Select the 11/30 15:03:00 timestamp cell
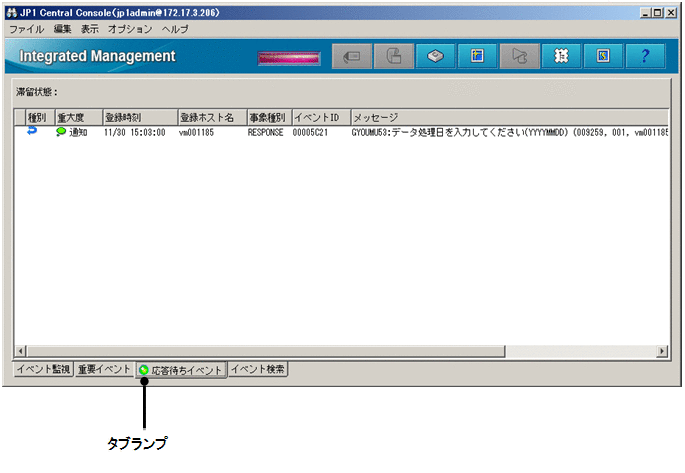This screenshot has height=473, width=685. (135, 132)
